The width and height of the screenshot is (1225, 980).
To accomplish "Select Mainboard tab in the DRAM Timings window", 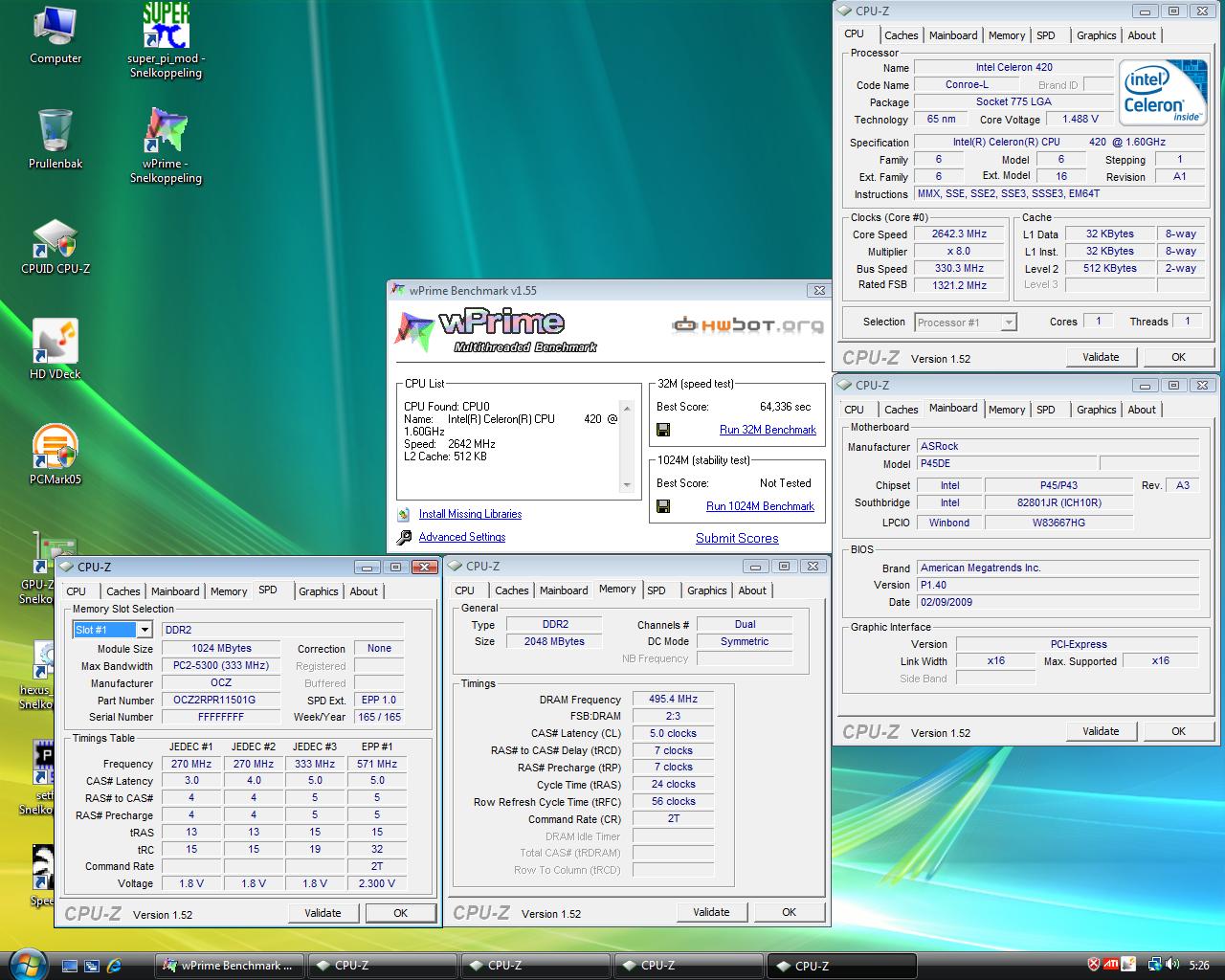I will point(564,590).
